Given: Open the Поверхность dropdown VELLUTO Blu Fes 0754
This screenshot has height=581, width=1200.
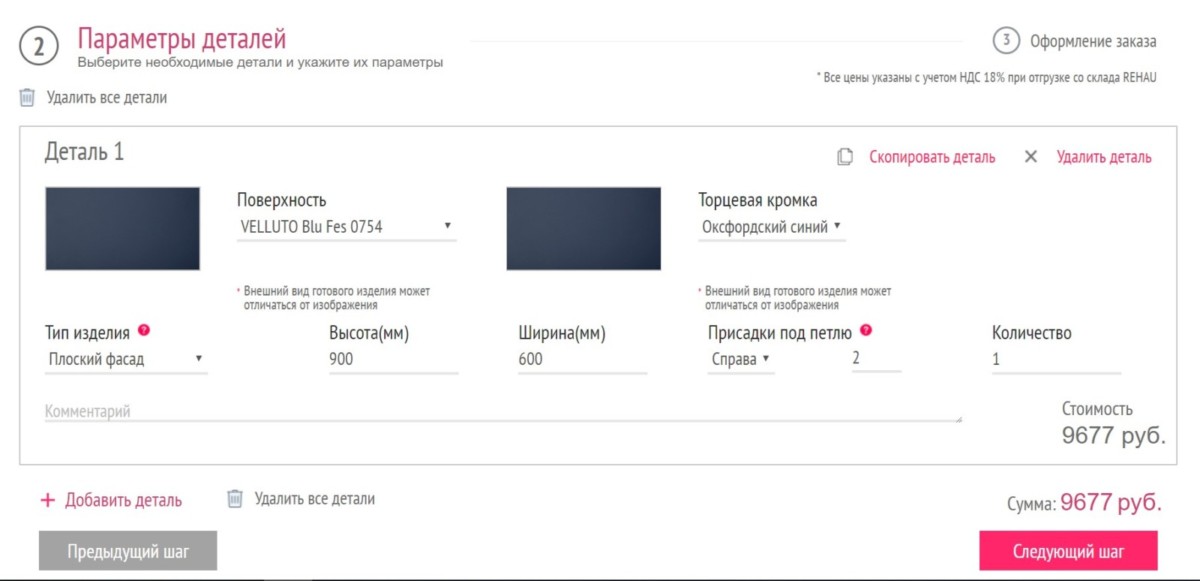Looking at the screenshot, I should point(346,227).
